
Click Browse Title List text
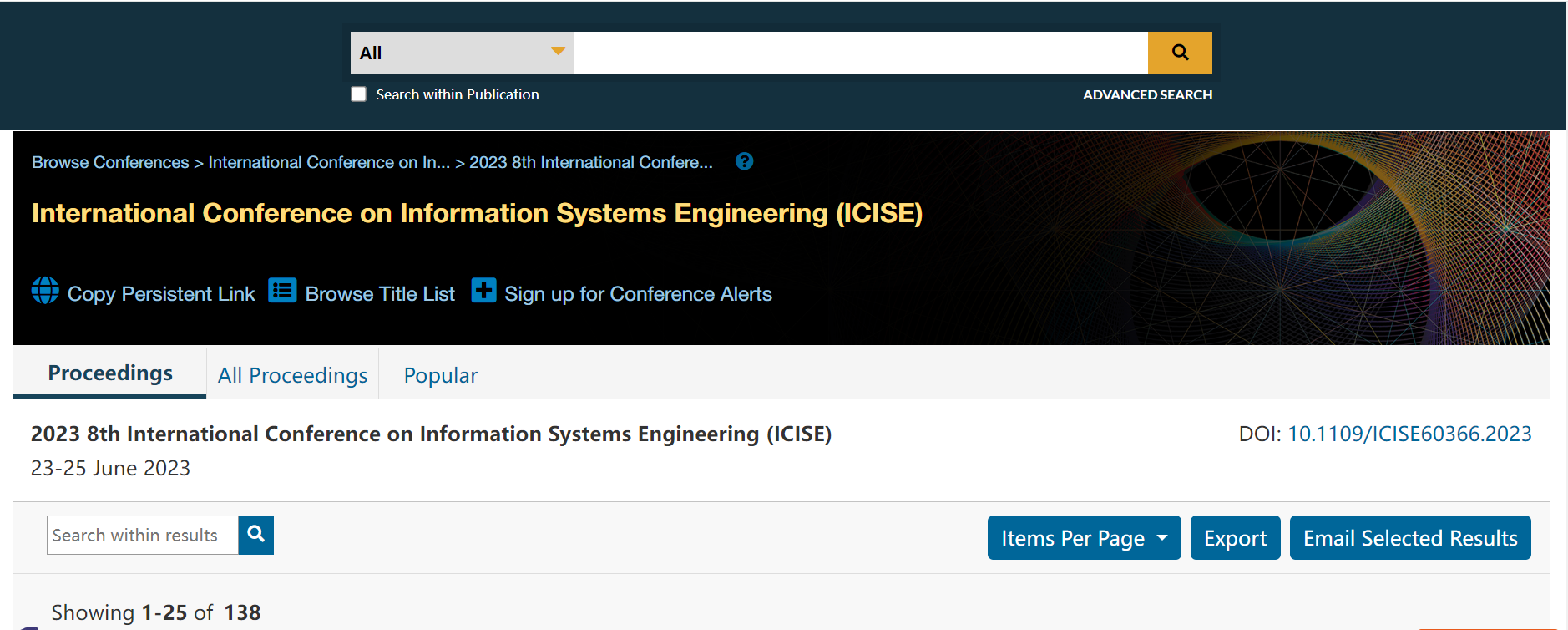click(x=380, y=294)
